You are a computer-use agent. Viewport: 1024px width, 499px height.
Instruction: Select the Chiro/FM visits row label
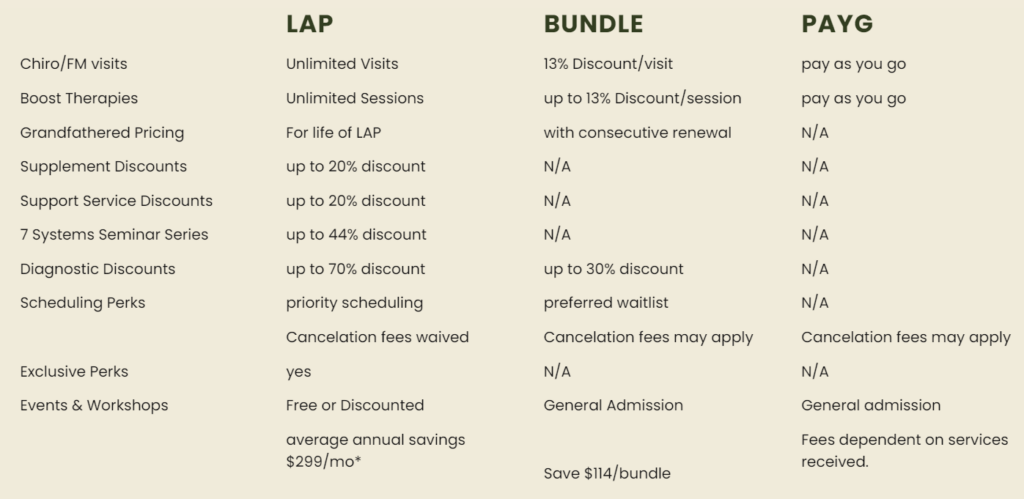(x=74, y=64)
